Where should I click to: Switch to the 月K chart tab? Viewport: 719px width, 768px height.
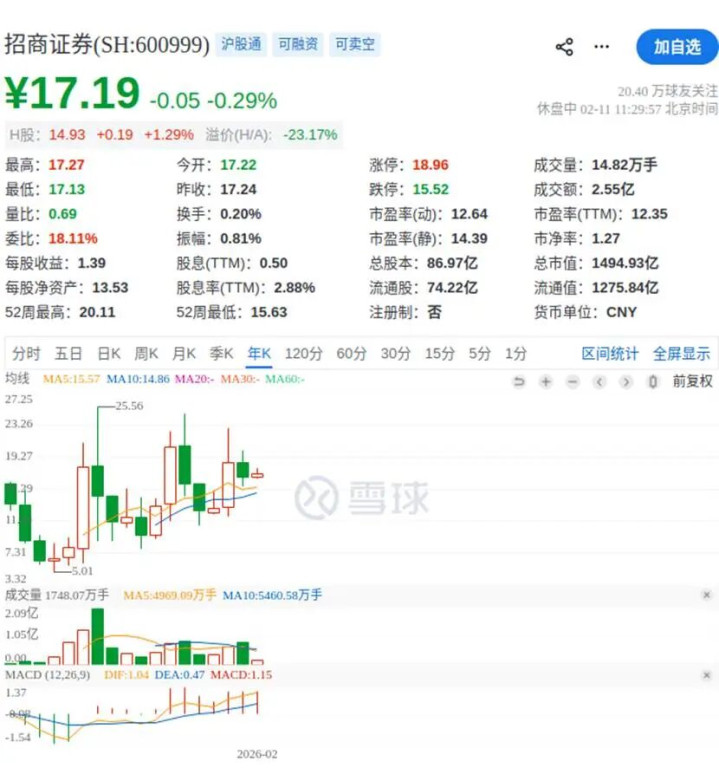click(184, 353)
